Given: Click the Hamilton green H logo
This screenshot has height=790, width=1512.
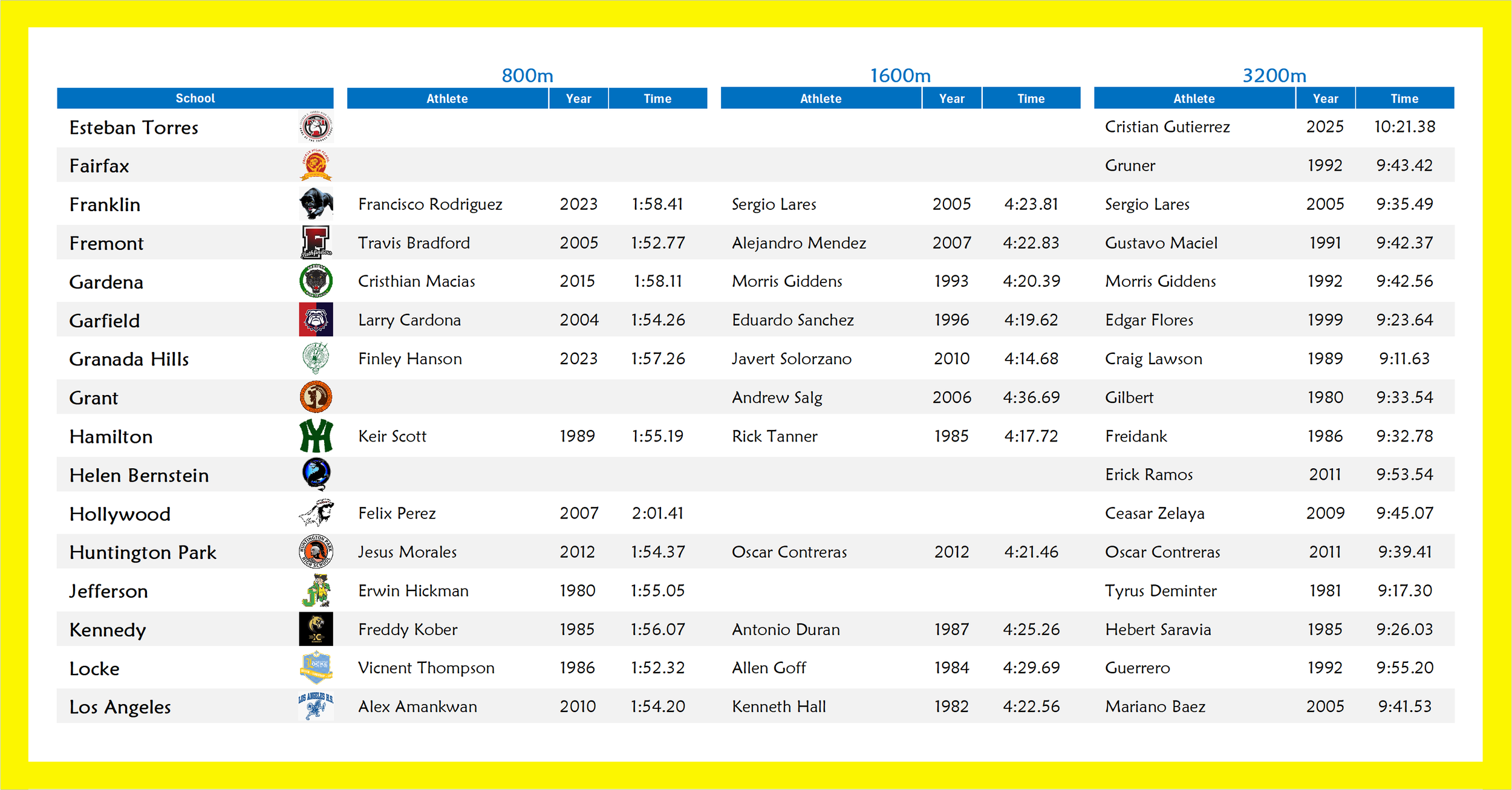Looking at the screenshot, I should coord(316,436).
